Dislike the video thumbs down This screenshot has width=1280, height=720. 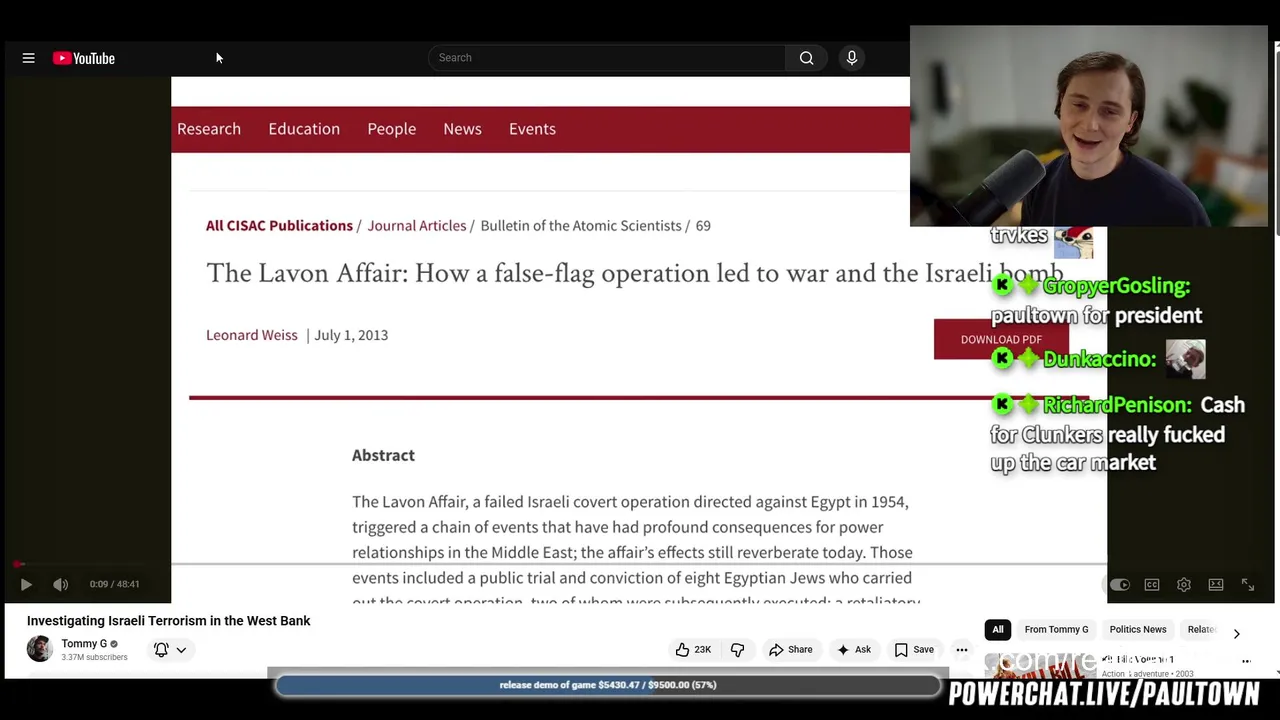[737, 650]
